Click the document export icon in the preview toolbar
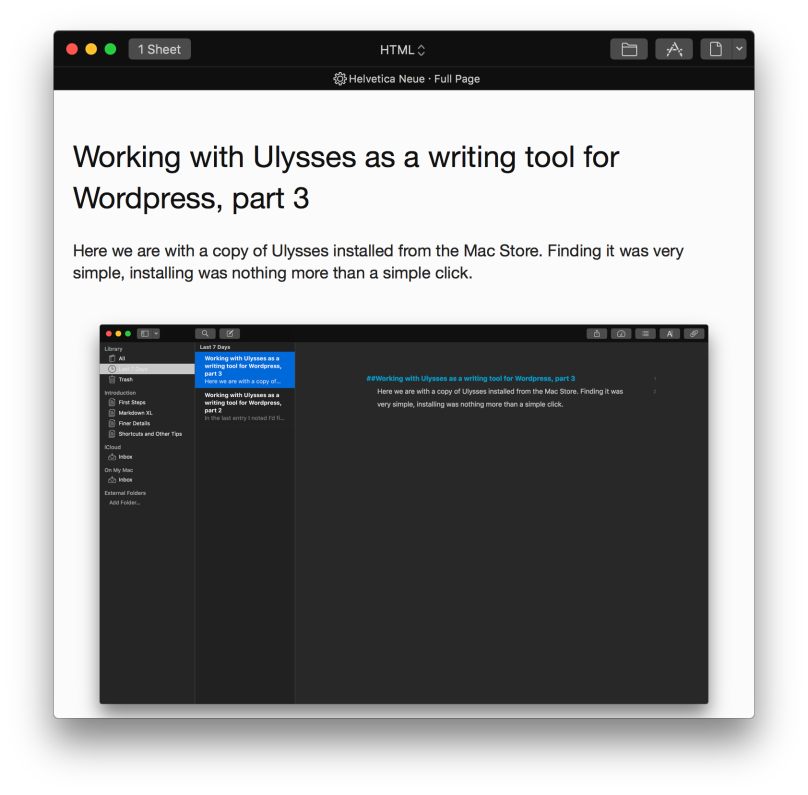Viewport: 808px width, 795px height. (x=716, y=49)
